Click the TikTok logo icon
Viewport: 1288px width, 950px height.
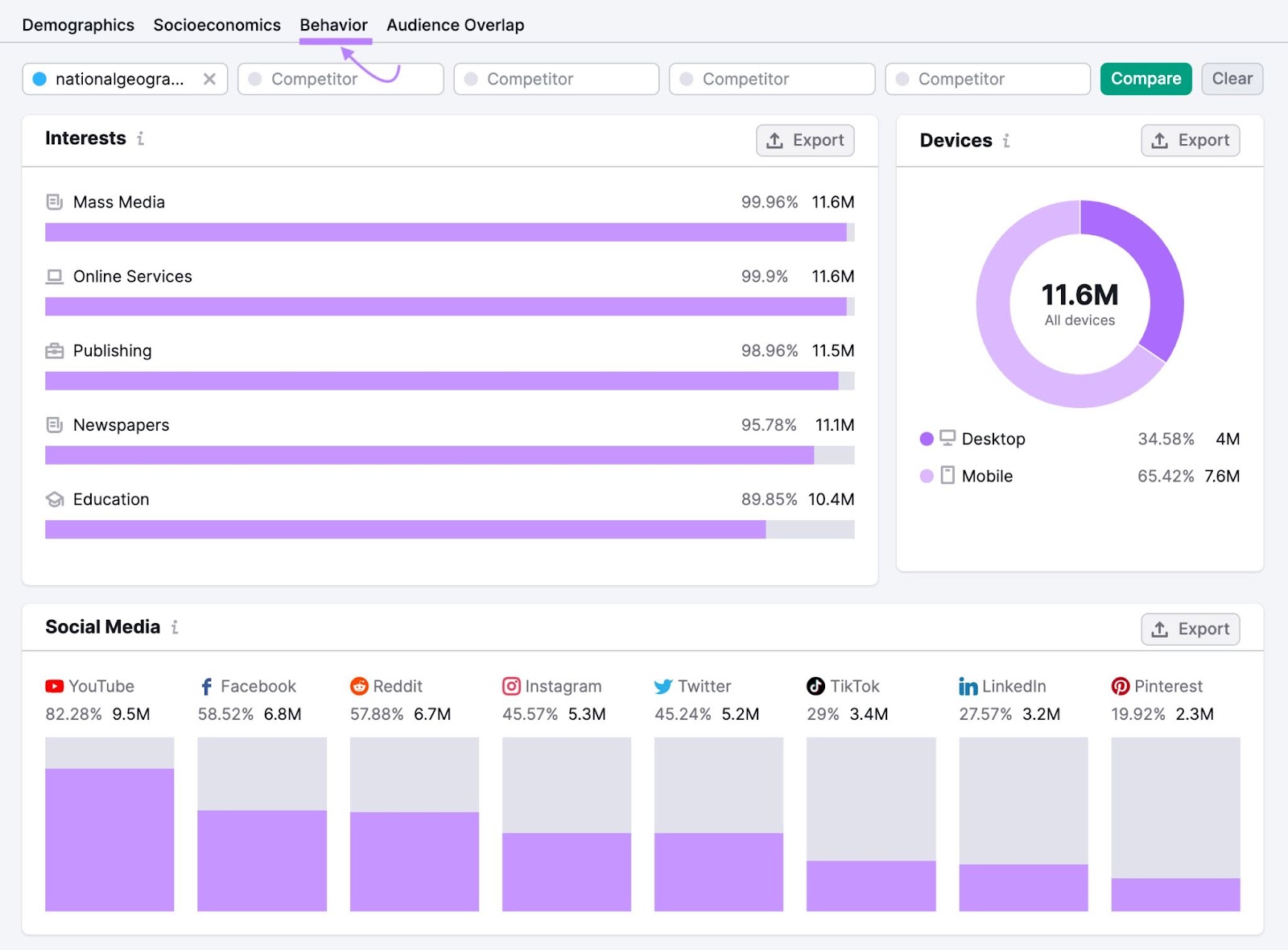(x=815, y=686)
